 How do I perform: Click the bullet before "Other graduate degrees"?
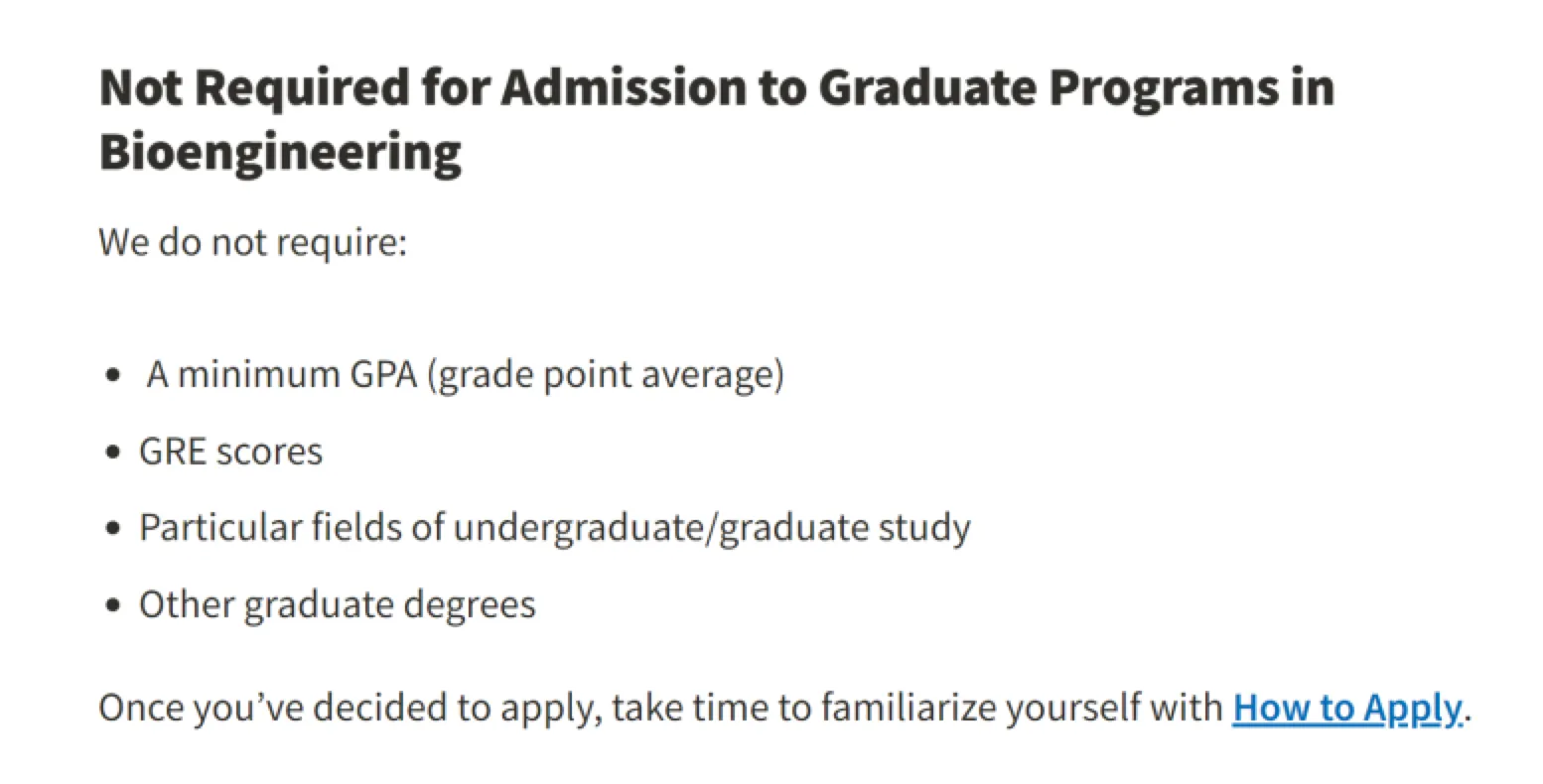tap(116, 605)
